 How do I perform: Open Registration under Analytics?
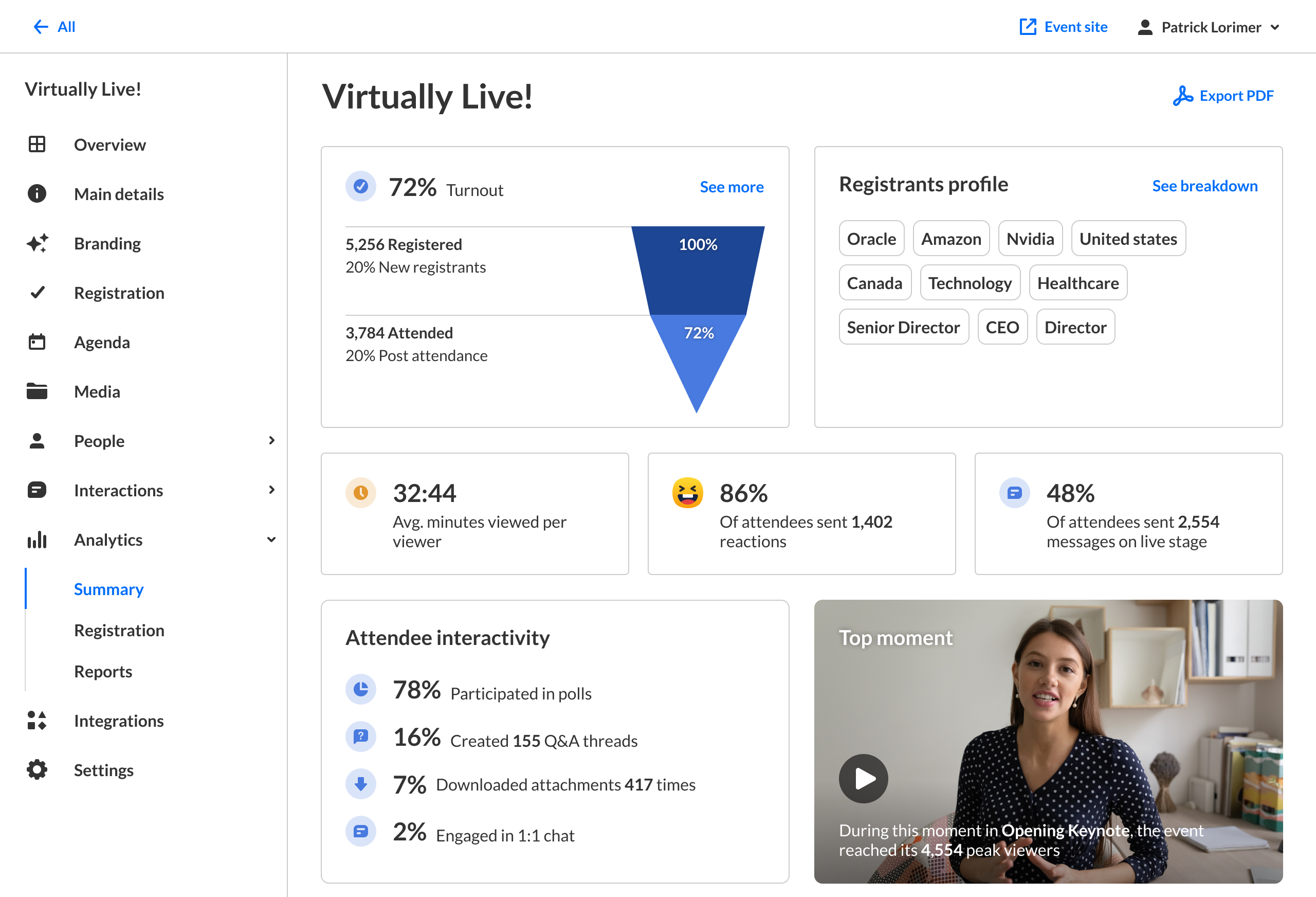(x=119, y=630)
